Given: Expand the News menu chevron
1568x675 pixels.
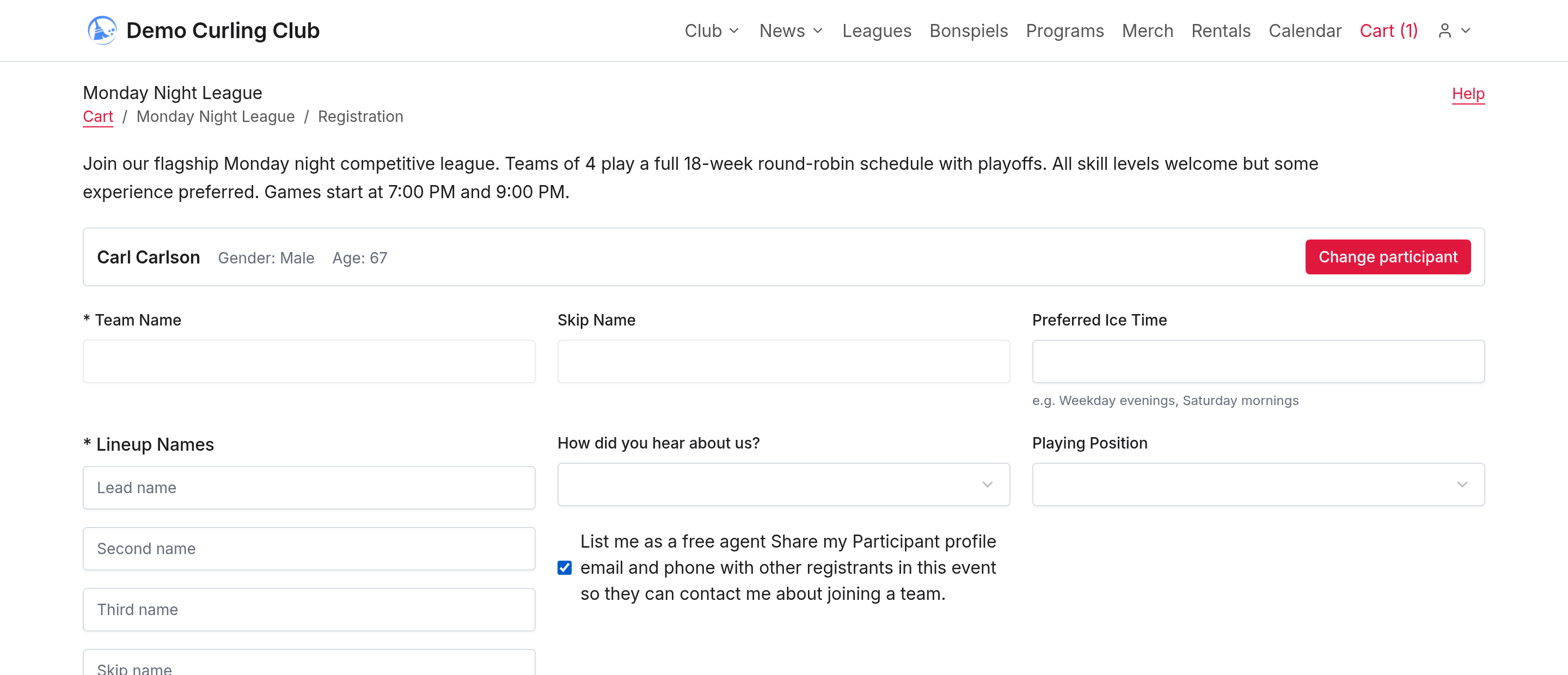Looking at the screenshot, I should pos(817,30).
